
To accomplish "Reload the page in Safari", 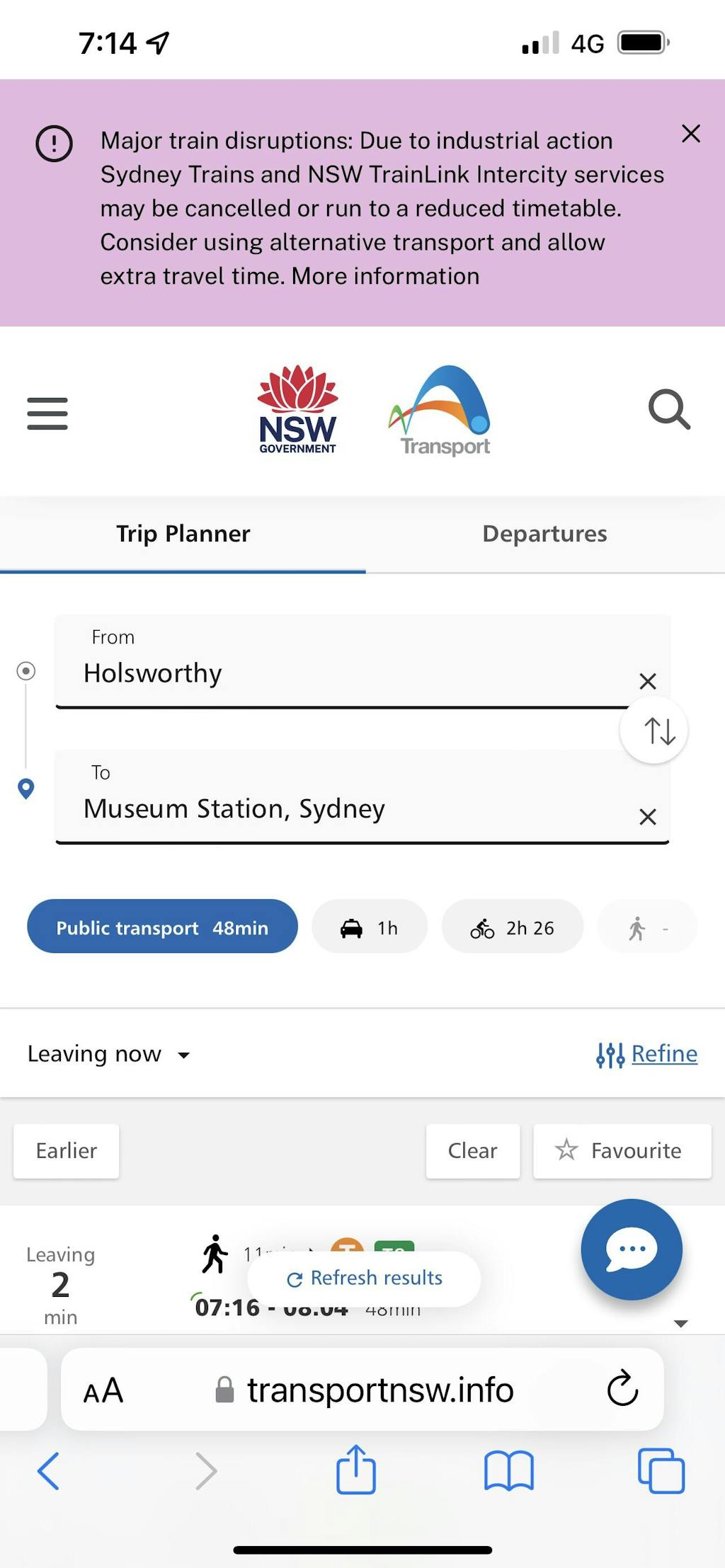I will click(622, 1390).
